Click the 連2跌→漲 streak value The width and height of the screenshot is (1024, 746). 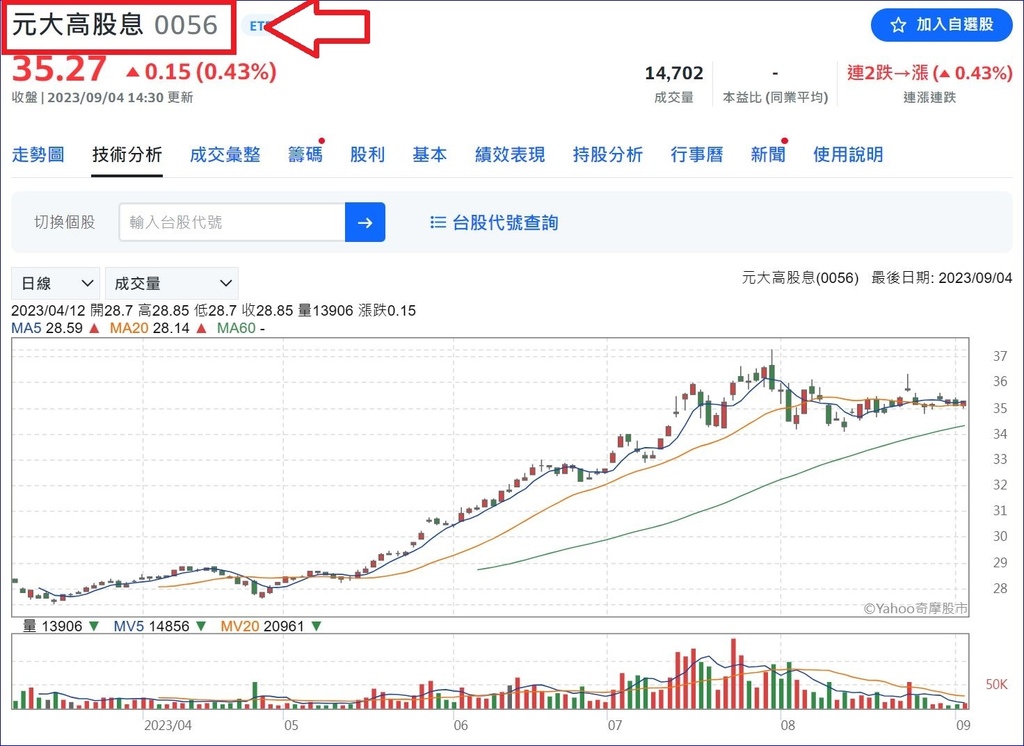point(929,73)
